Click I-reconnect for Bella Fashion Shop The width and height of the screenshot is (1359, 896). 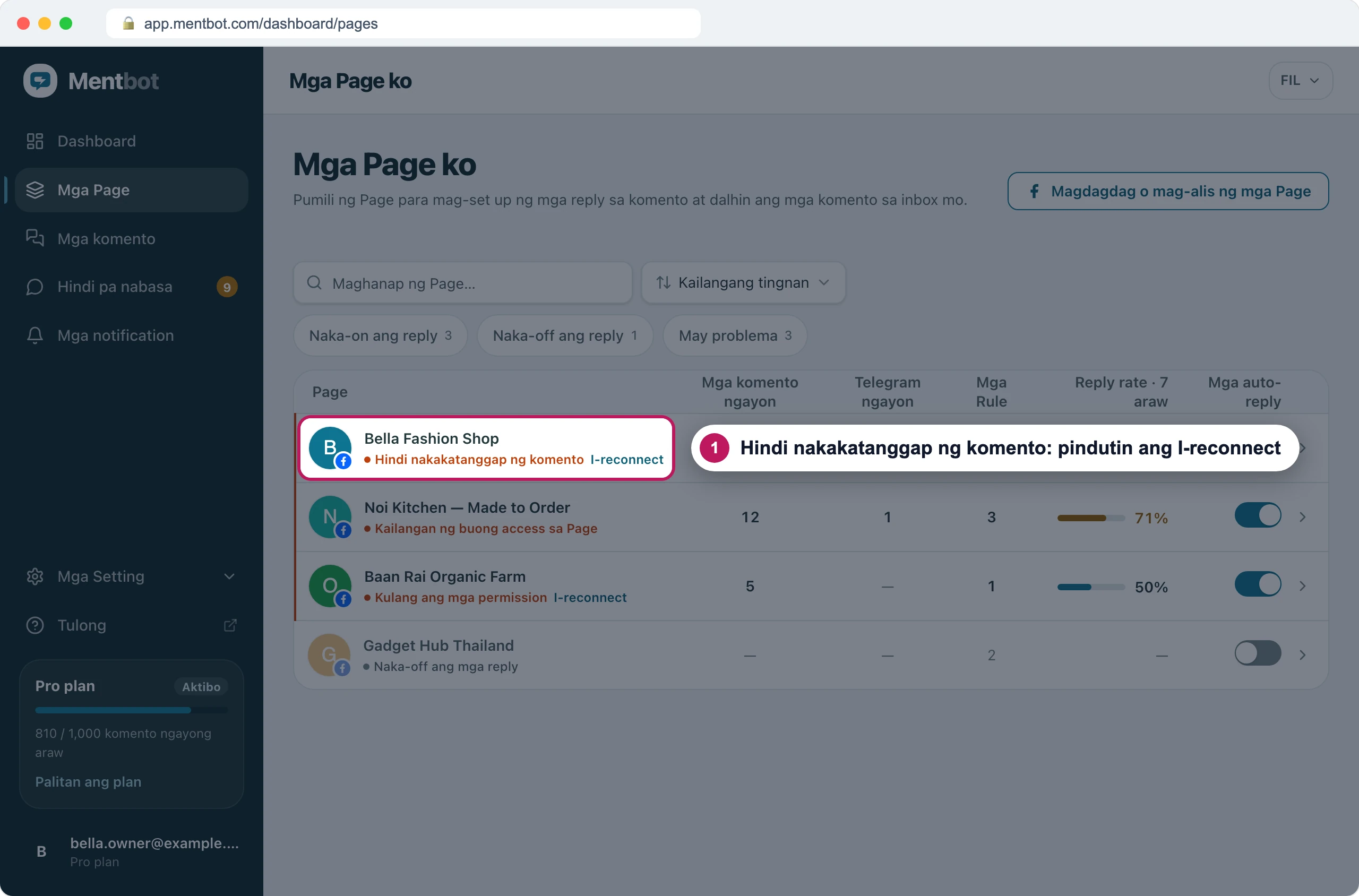point(626,460)
